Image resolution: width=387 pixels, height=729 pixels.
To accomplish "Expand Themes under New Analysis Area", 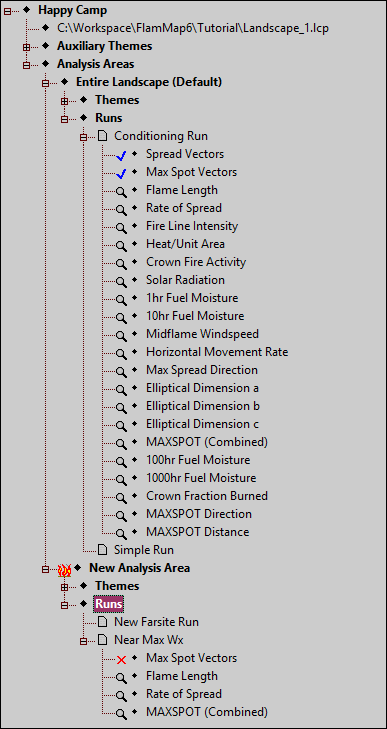I will (x=65, y=587).
